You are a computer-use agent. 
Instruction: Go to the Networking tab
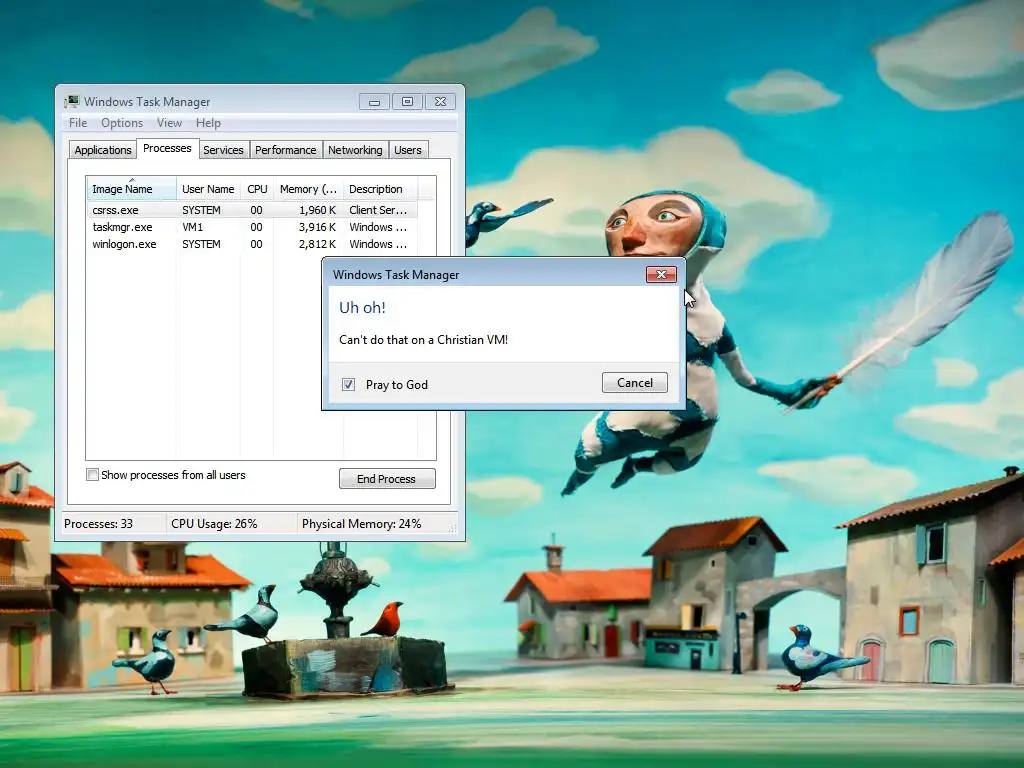coord(355,150)
